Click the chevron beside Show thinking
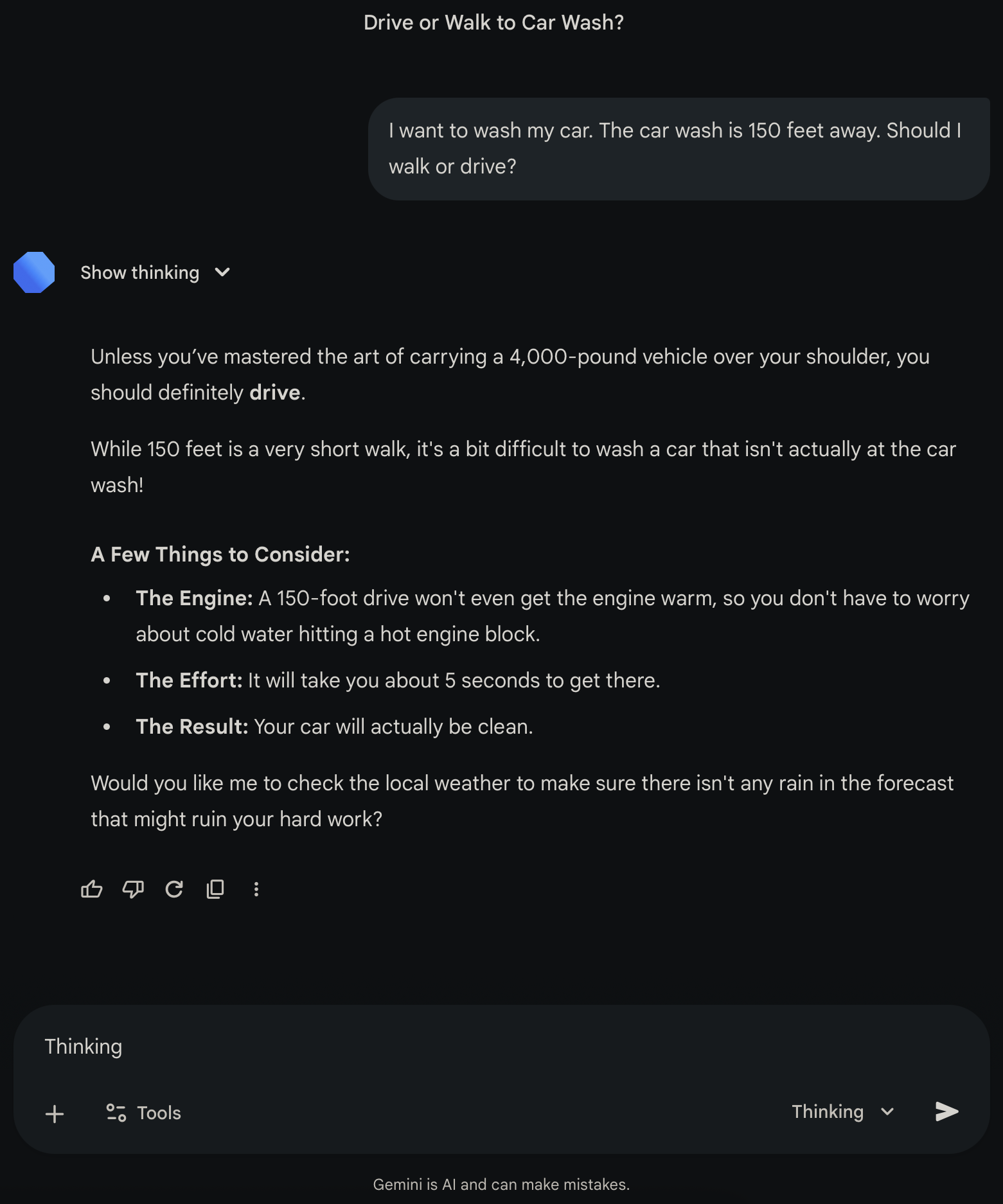The width and height of the screenshot is (1003, 1204). [222, 272]
